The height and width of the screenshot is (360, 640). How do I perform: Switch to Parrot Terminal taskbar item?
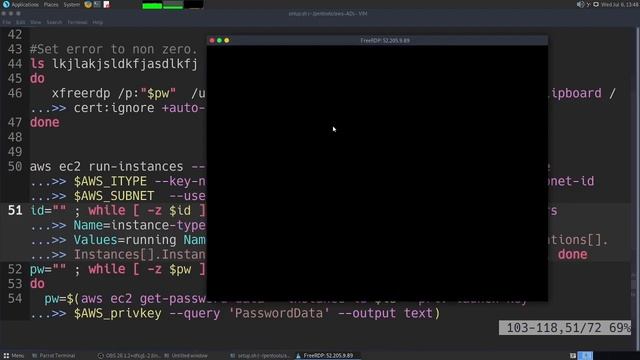coord(53,356)
